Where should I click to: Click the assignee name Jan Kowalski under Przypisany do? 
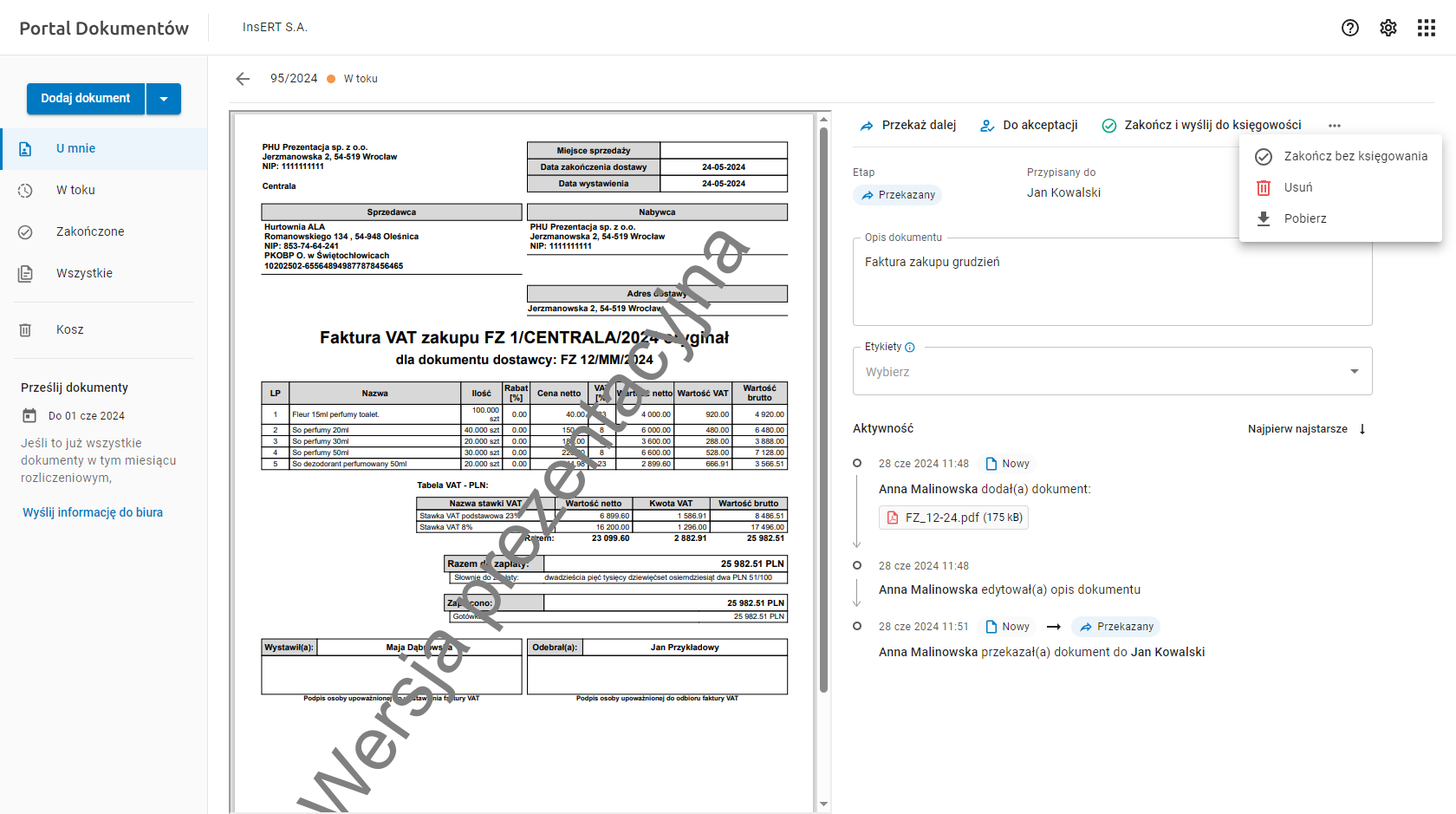point(1063,192)
